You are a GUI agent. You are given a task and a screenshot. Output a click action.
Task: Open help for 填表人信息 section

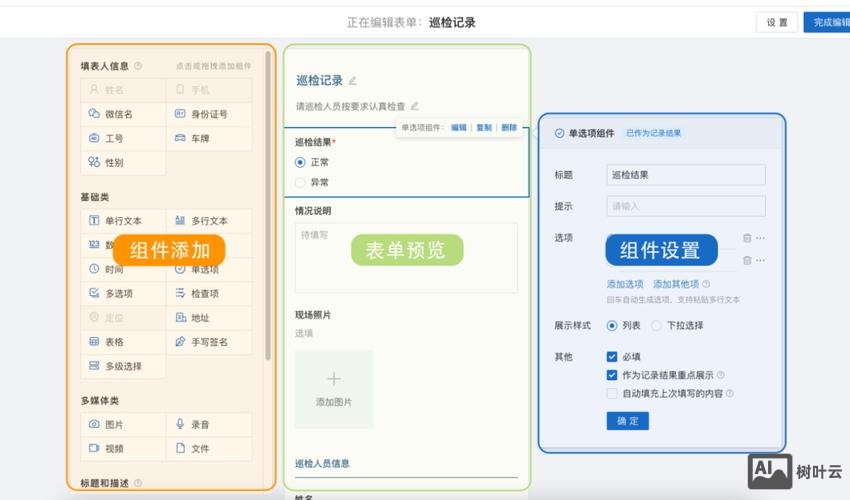(x=138, y=66)
